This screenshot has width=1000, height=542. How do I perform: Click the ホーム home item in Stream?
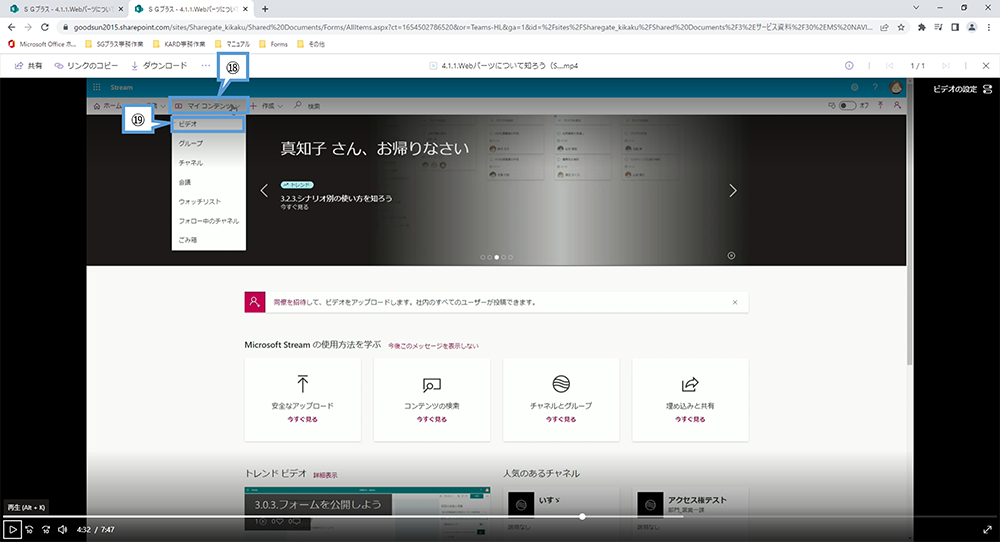pos(107,106)
